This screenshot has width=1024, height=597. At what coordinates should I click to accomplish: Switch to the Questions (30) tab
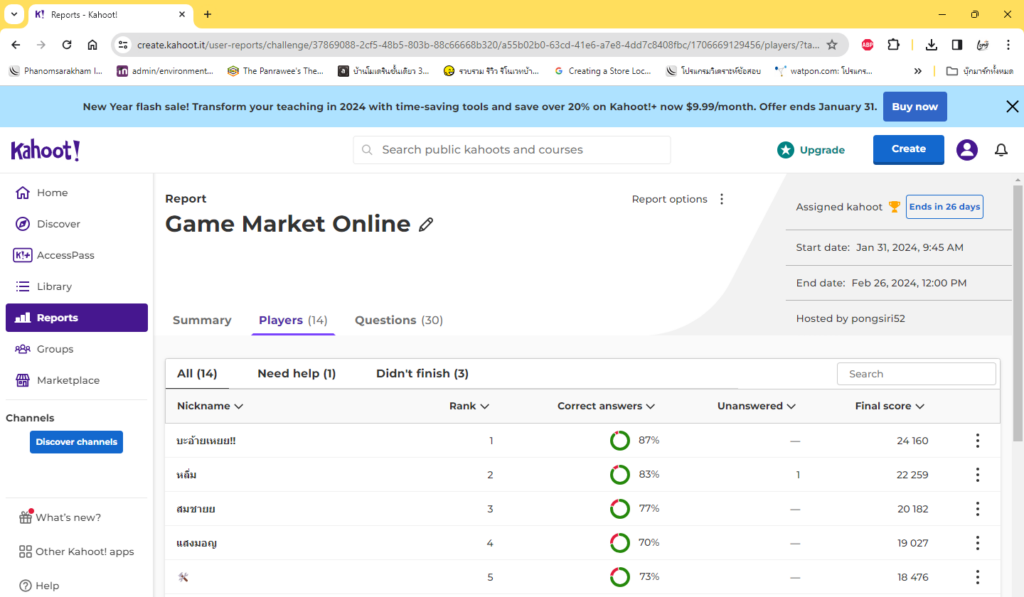point(398,320)
